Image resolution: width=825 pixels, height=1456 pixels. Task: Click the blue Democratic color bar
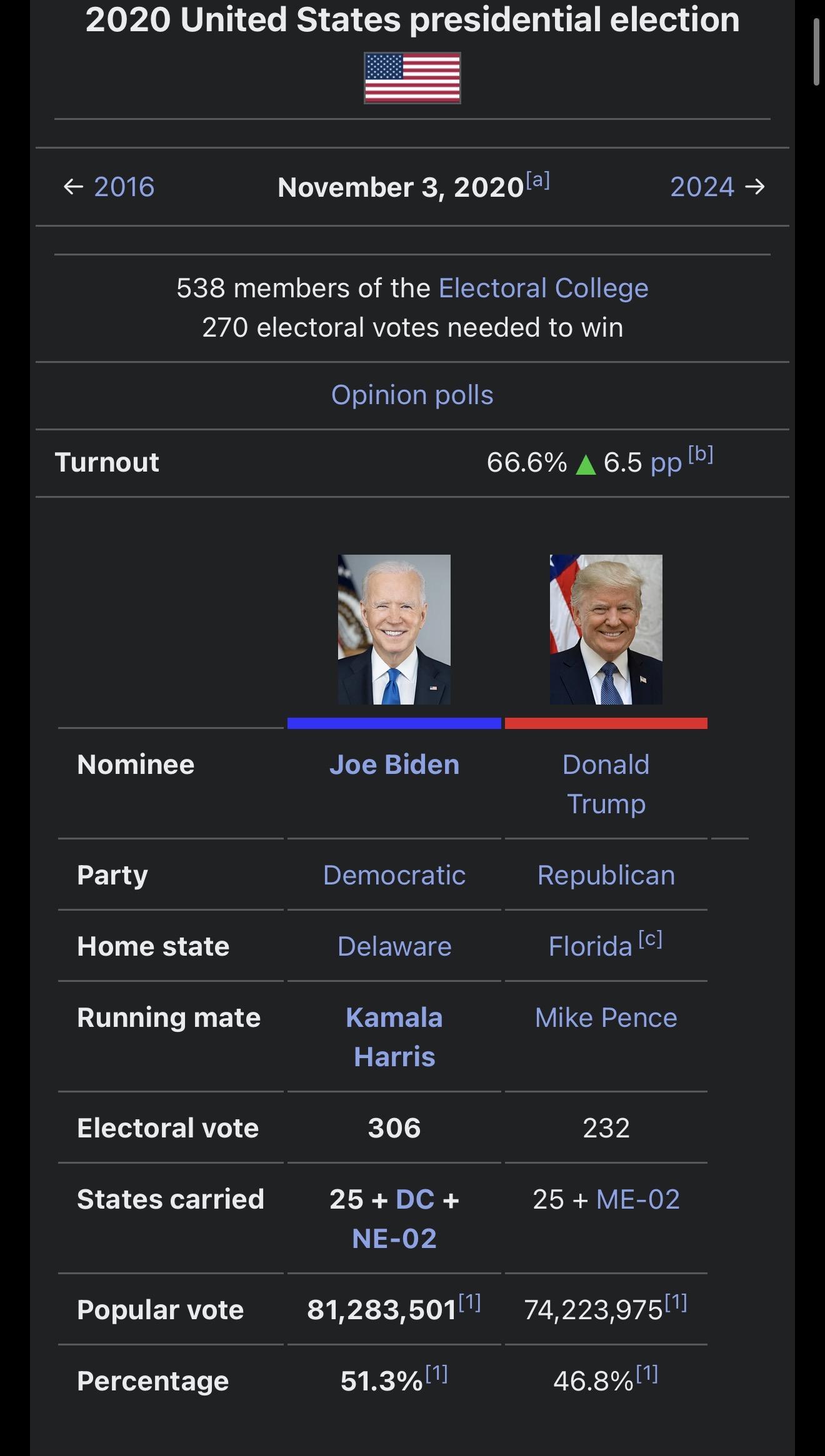click(x=394, y=723)
